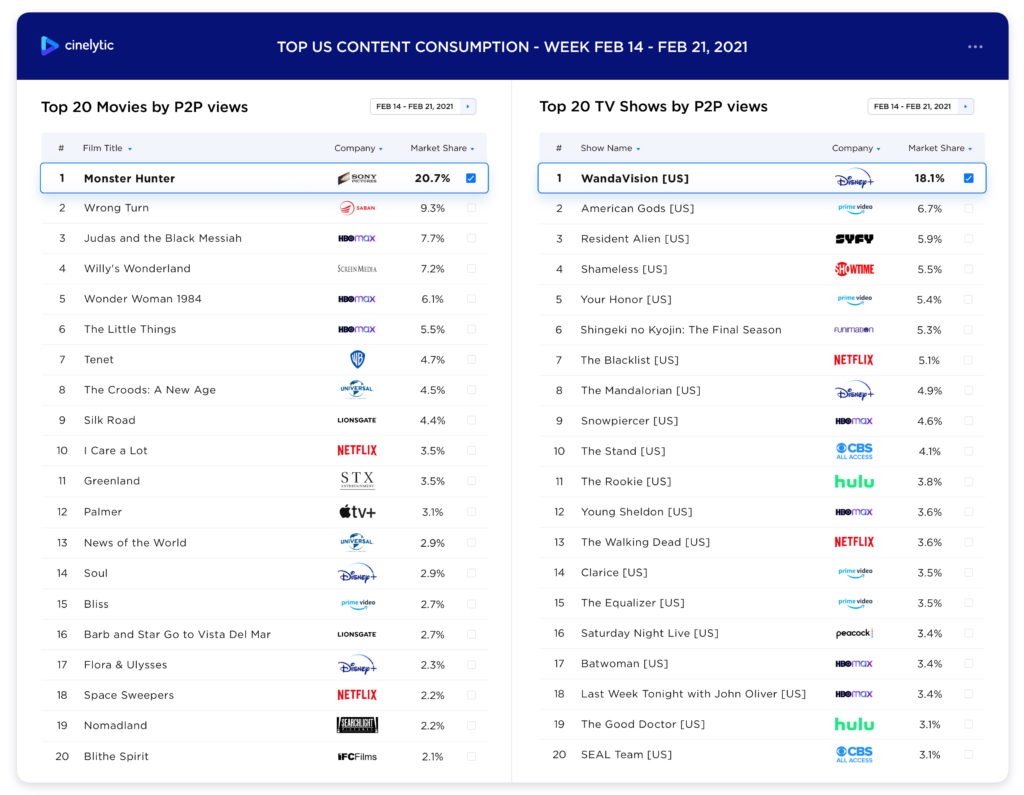Click the Apple TV+ logo for Palmer
The image size is (1024, 795).
click(x=357, y=511)
